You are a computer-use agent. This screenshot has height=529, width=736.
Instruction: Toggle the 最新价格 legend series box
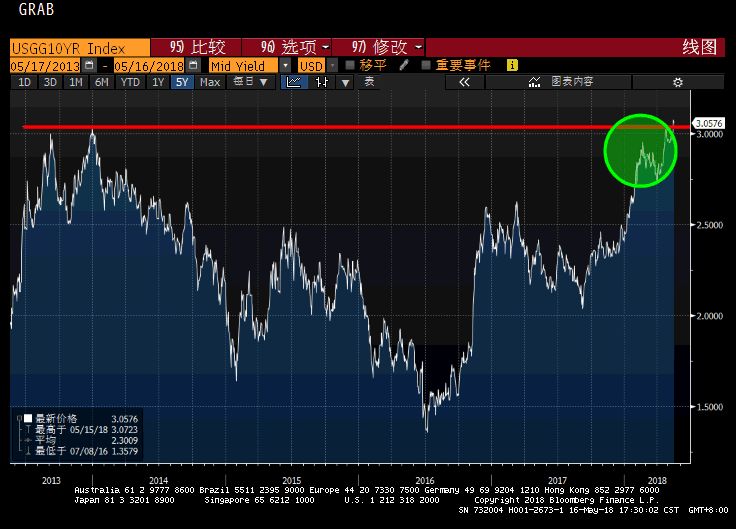29,418
